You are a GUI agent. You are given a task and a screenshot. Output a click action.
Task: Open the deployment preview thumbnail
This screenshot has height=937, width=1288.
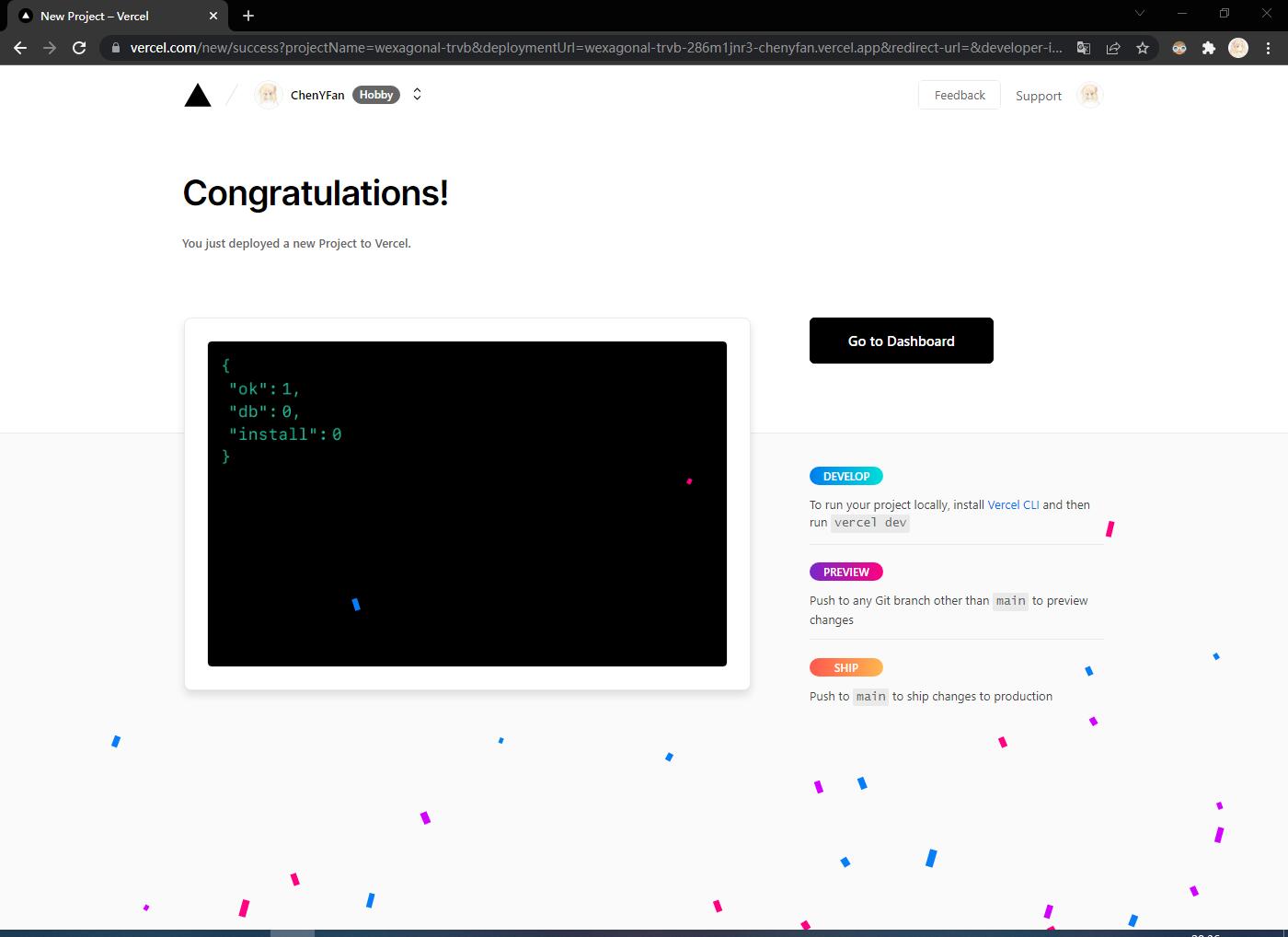click(467, 503)
